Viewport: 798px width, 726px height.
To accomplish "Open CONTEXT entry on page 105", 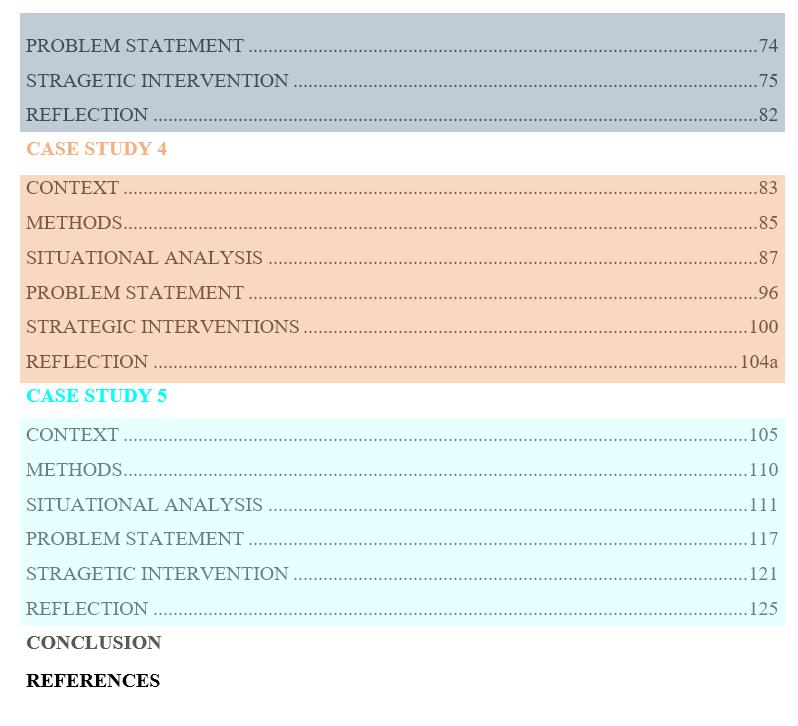I will (72, 435).
